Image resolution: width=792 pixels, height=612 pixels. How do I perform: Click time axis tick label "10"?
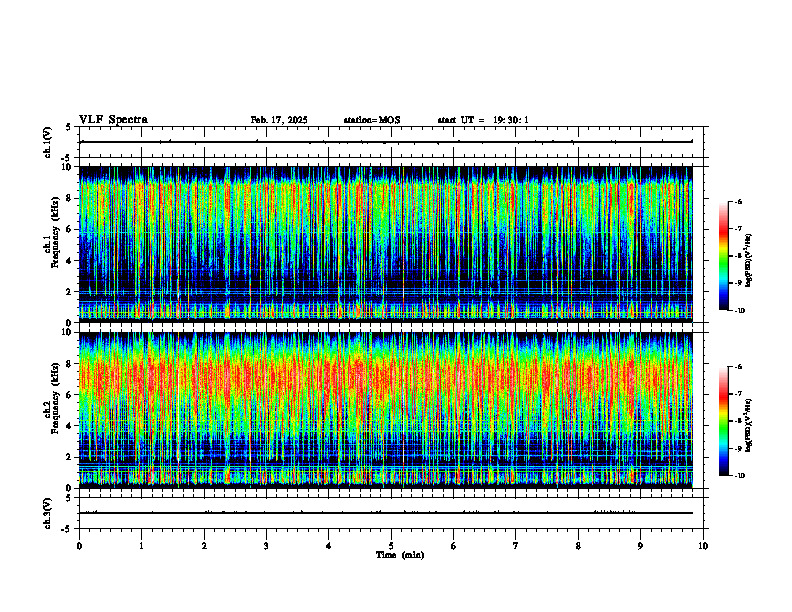(703, 546)
